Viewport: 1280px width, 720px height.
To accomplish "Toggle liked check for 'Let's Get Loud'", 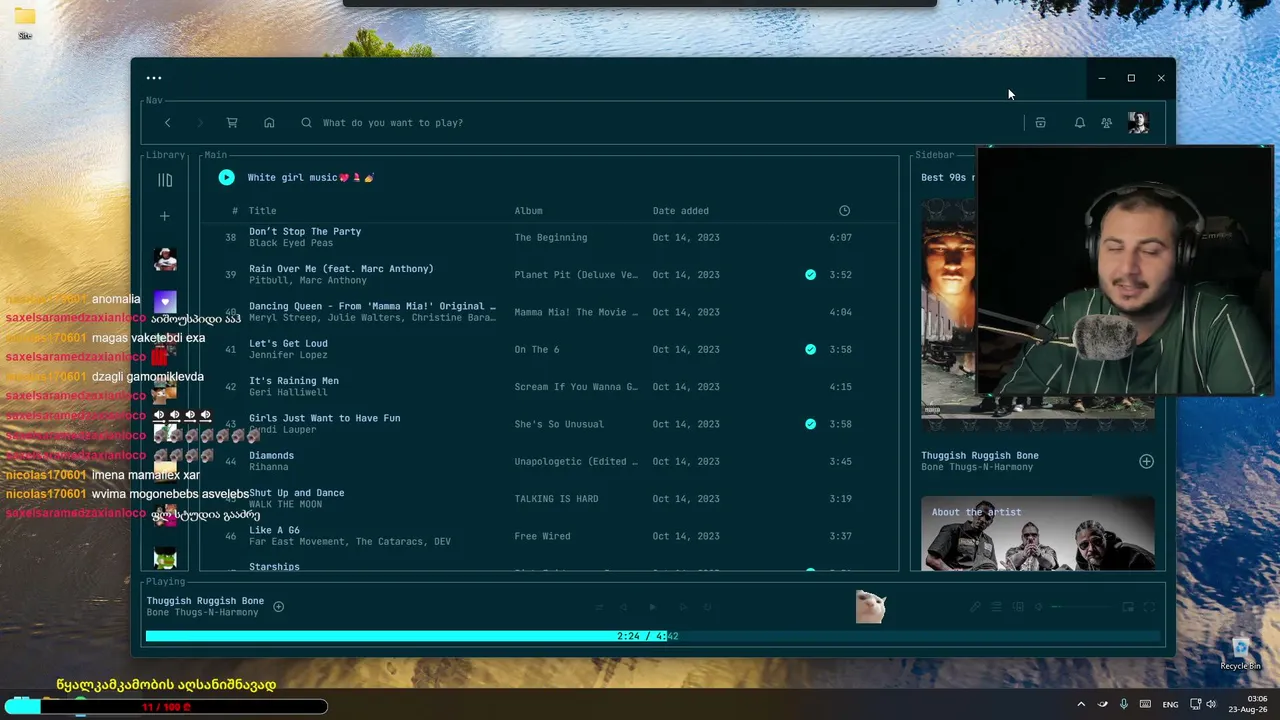I will (810, 350).
